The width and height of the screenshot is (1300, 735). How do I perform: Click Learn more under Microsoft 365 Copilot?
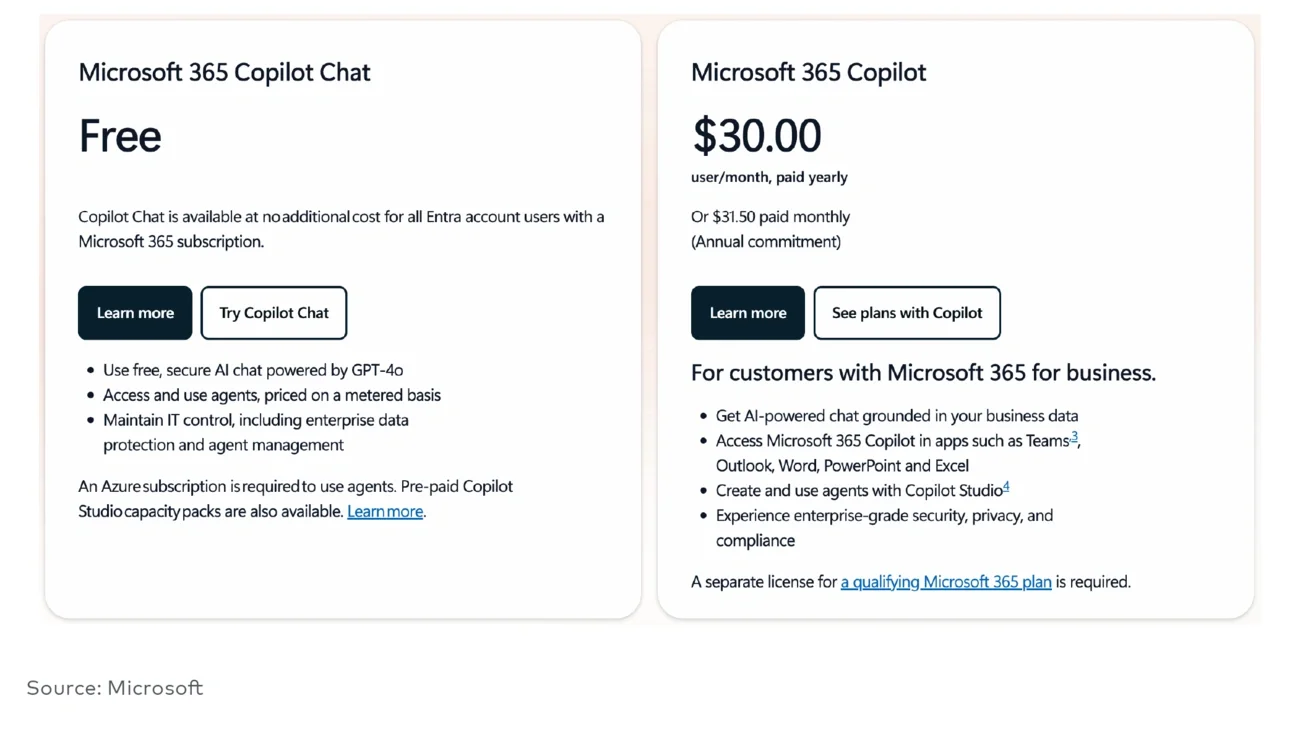point(747,312)
